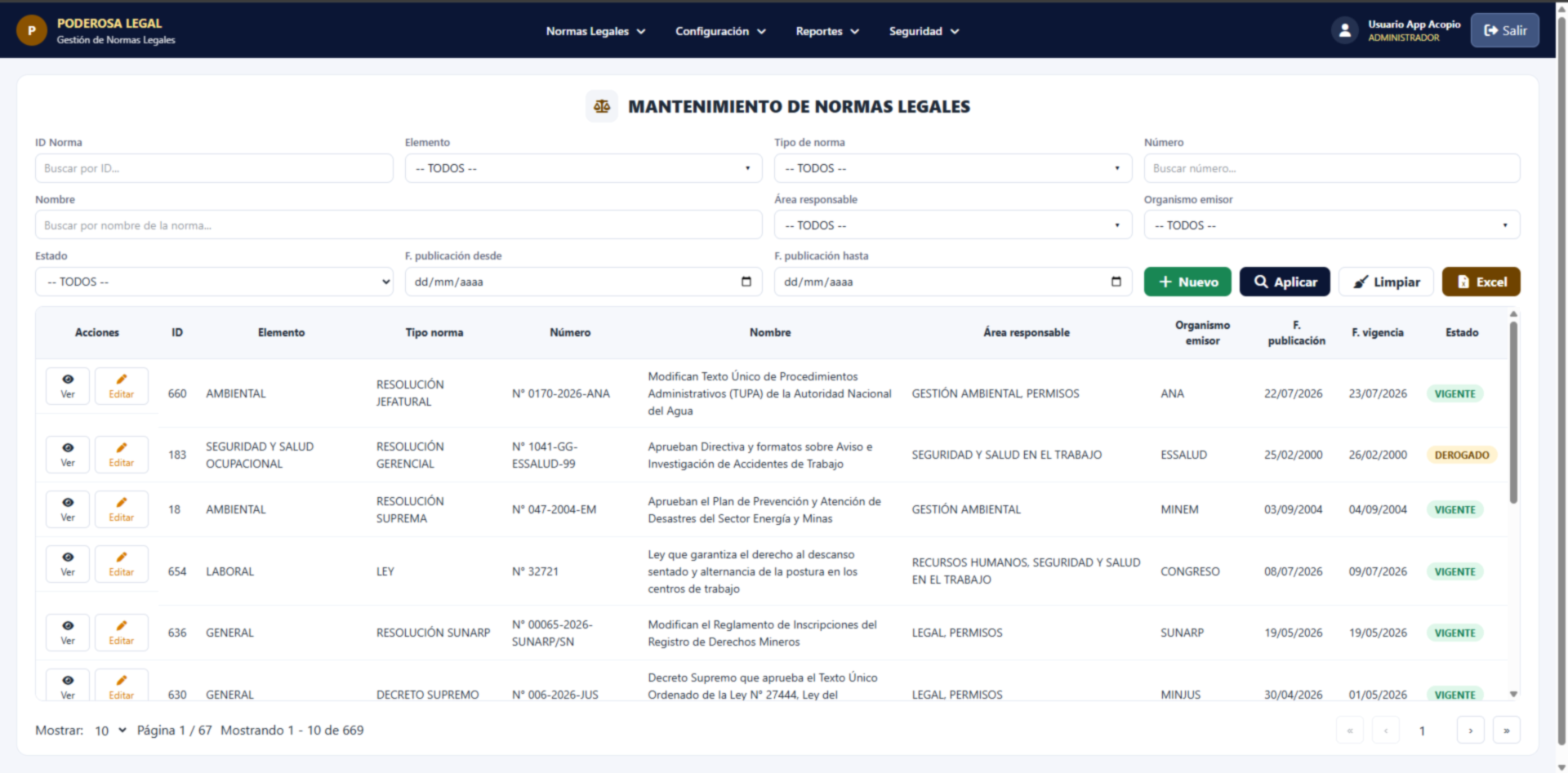Change the Mostrar rows-per-page selector
The width and height of the screenshot is (1568, 773).
click(110, 731)
